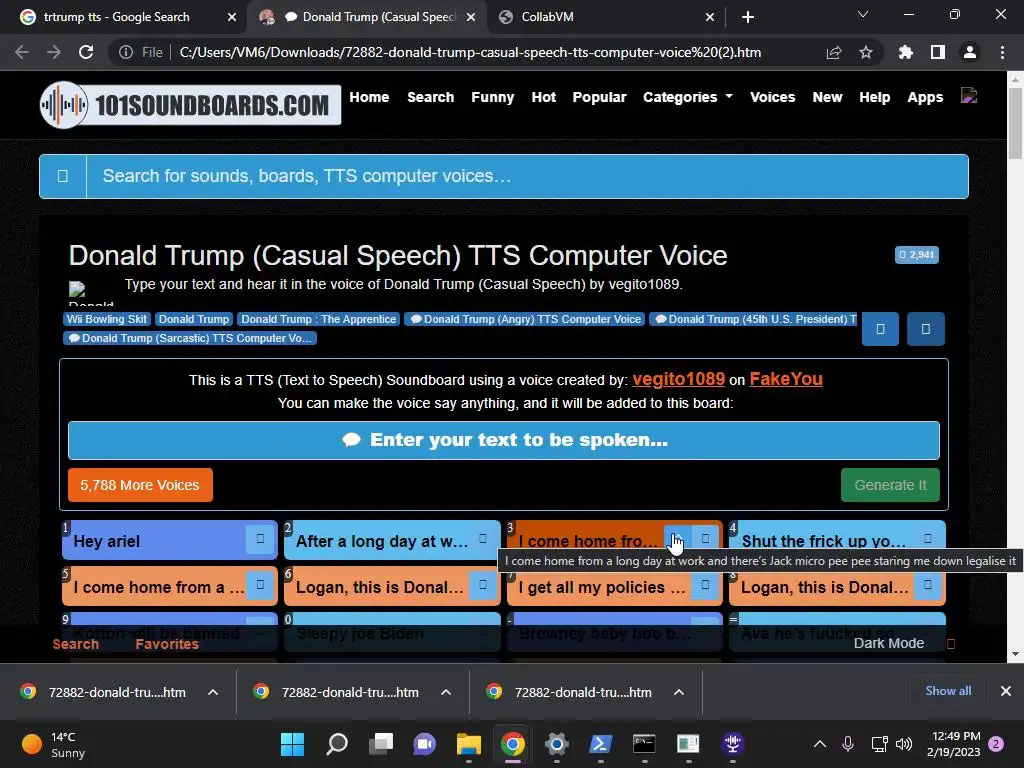The width and height of the screenshot is (1024, 768).
Task: Toggle Dark Mode checkbox
Action: pyautogui.click(x=951, y=643)
